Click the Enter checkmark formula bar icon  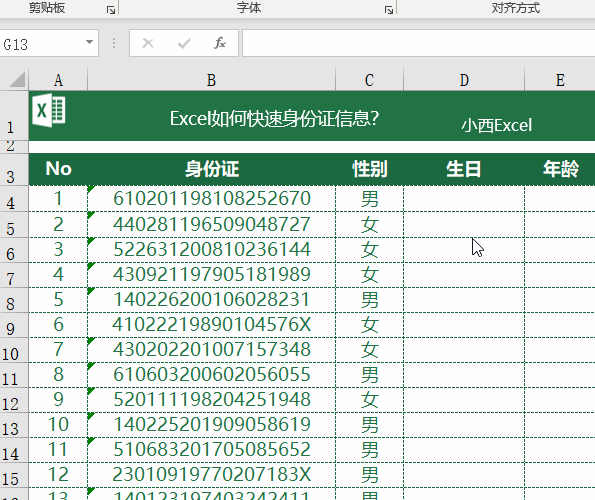pos(184,43)
